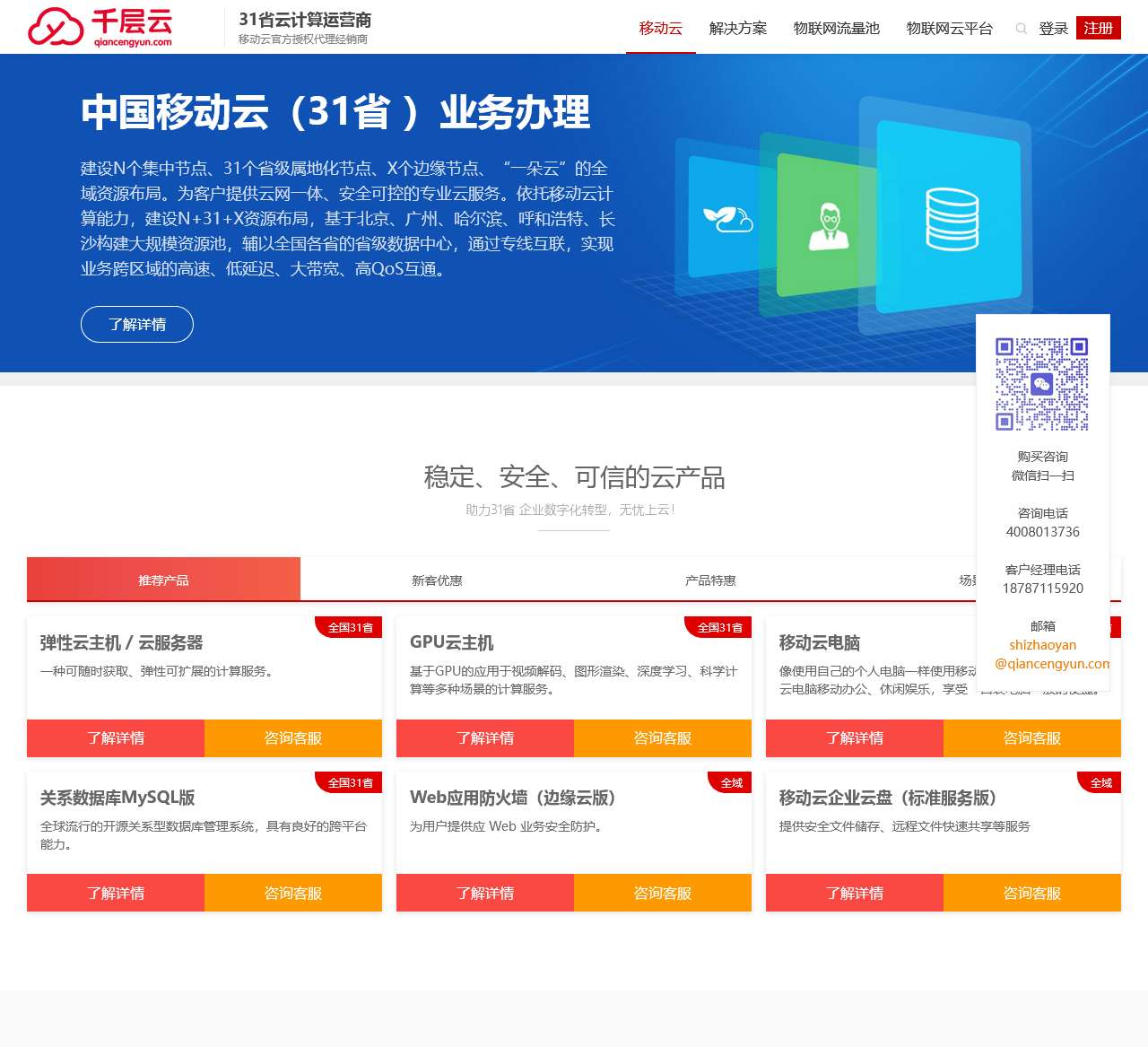This screenshot has height=1047, width=1148.
Task: Select the 推荐产品 tab
Action: [x=163, y=580]
